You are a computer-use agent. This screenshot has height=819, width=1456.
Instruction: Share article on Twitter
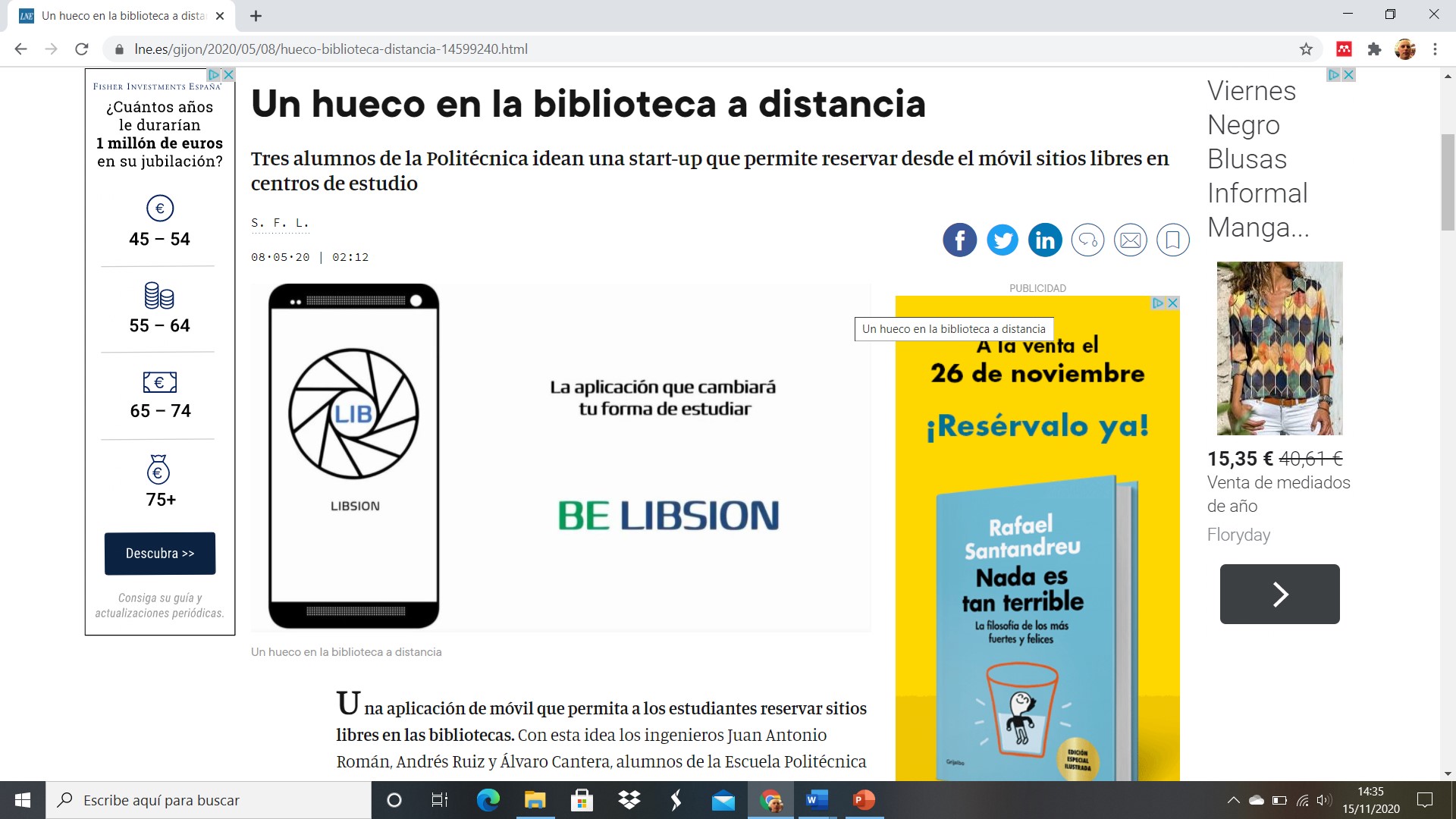point(1003,240)
